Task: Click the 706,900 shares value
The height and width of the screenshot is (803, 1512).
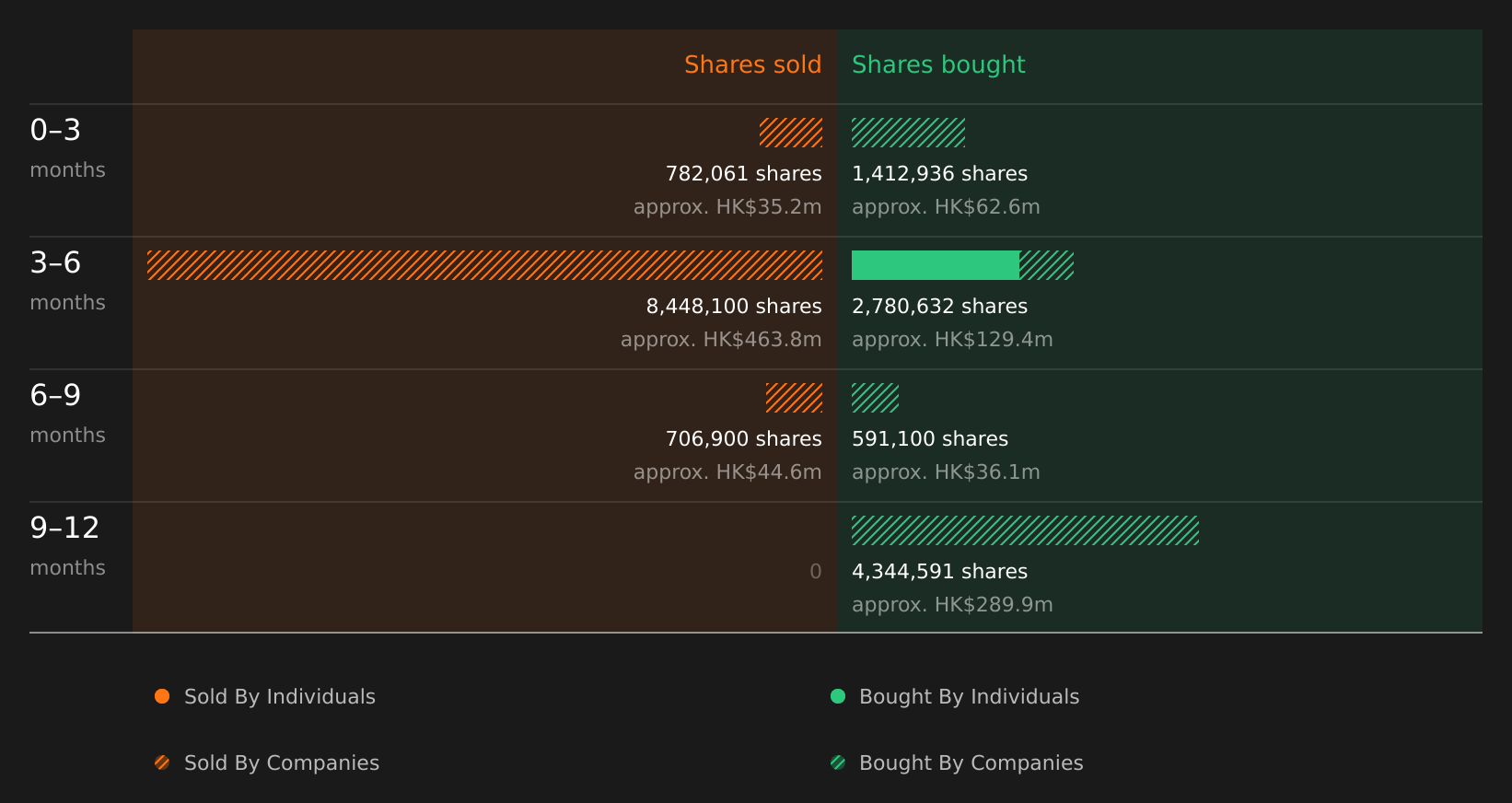Action: click(x=744, y=438)
